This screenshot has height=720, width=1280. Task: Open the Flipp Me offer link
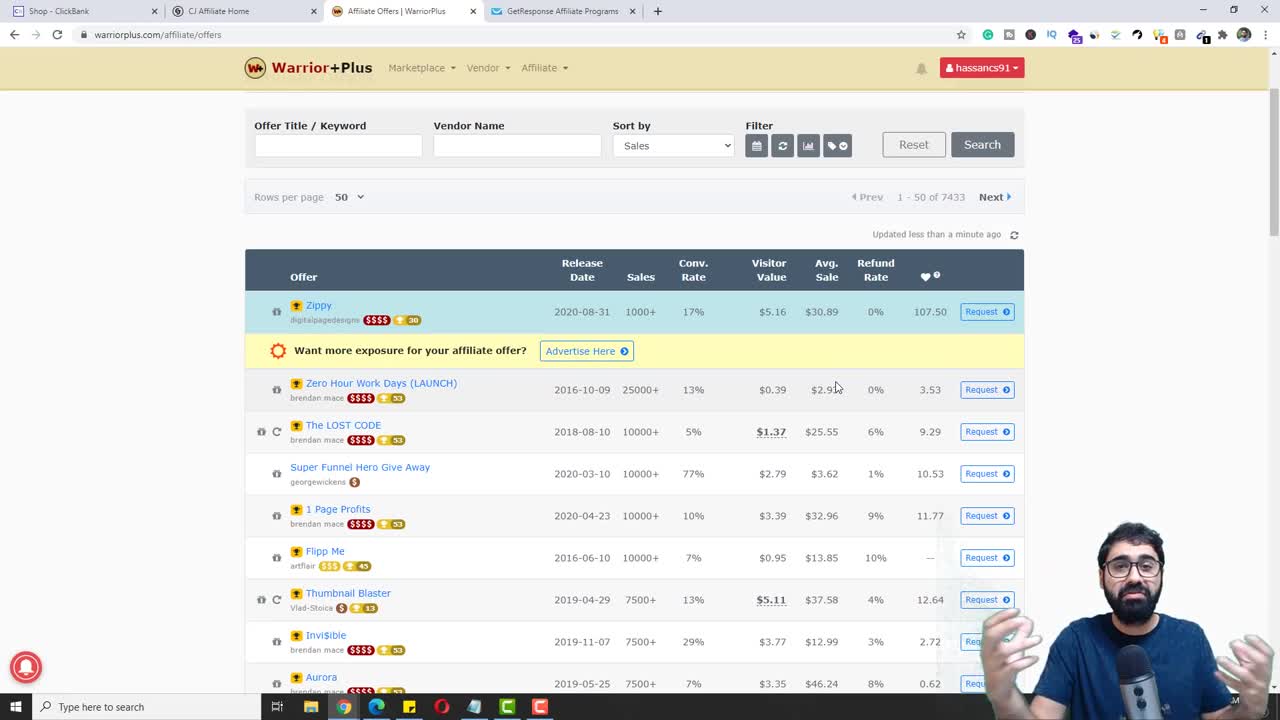[x=325, y=551]
